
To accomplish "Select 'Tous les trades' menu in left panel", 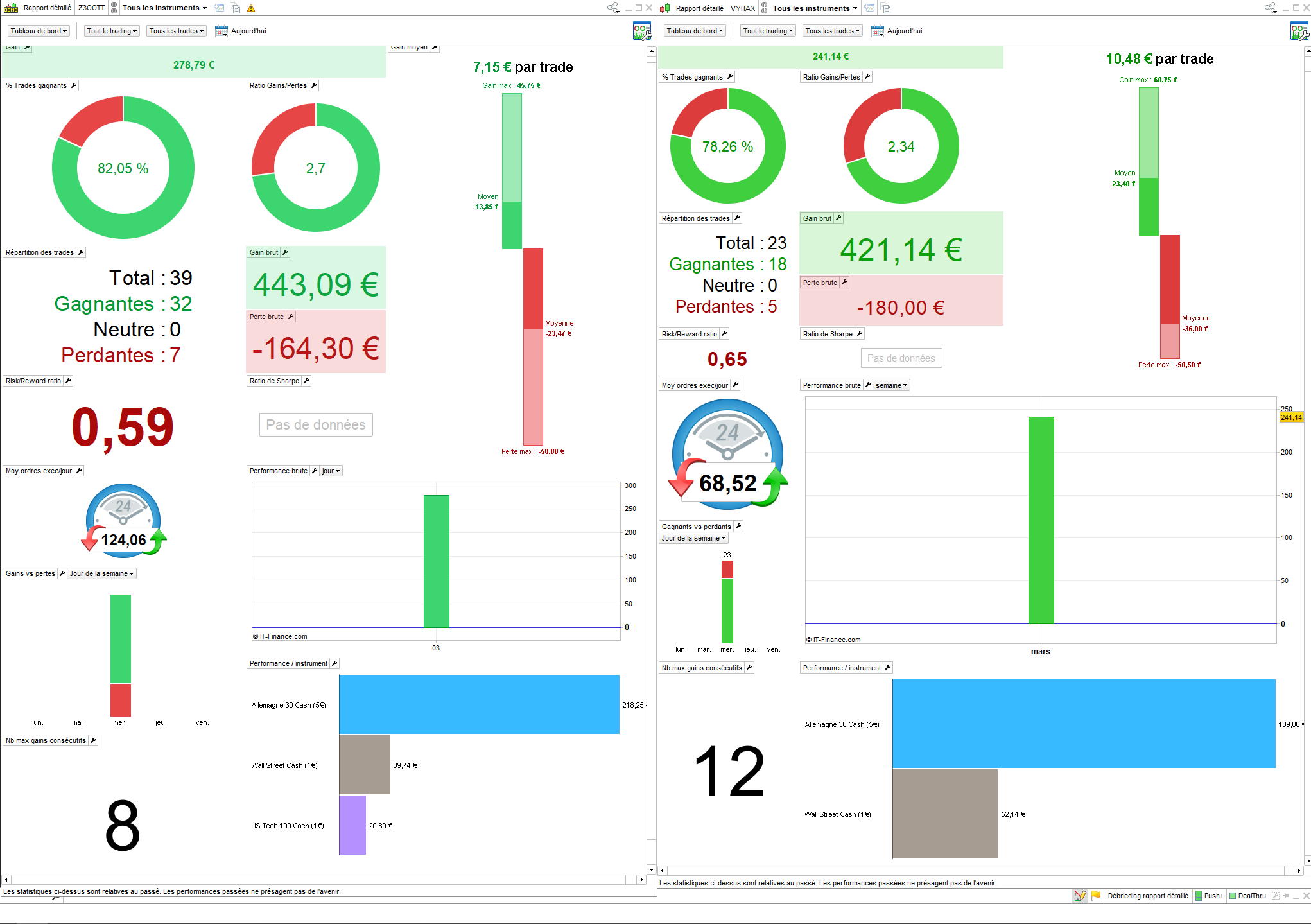I will coord(176,31).
